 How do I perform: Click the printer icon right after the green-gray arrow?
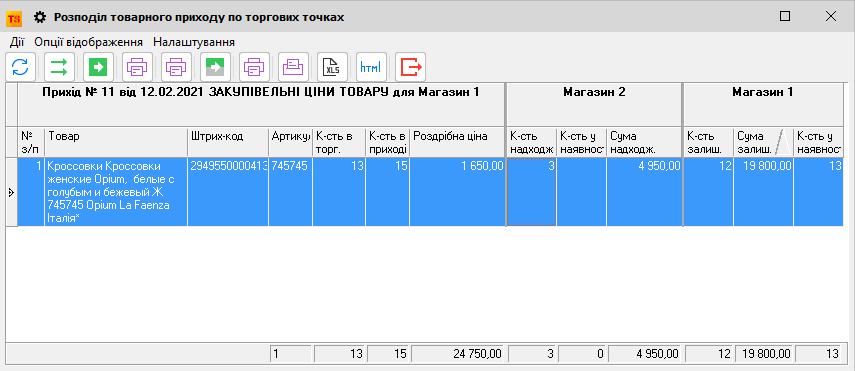tap(254, 68)
